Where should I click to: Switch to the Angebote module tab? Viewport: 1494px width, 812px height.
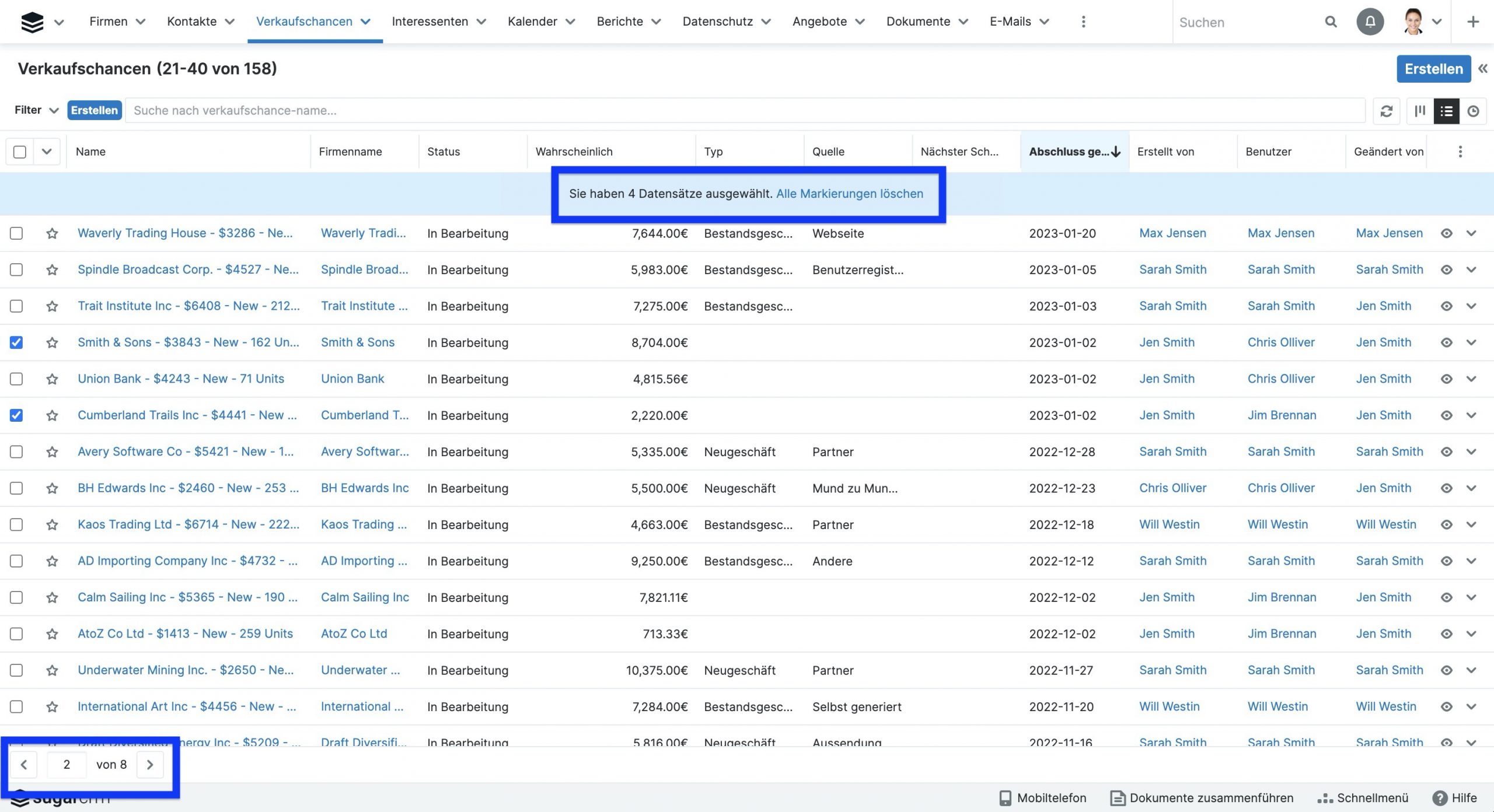pyautogui.click(x=819, y=22)
